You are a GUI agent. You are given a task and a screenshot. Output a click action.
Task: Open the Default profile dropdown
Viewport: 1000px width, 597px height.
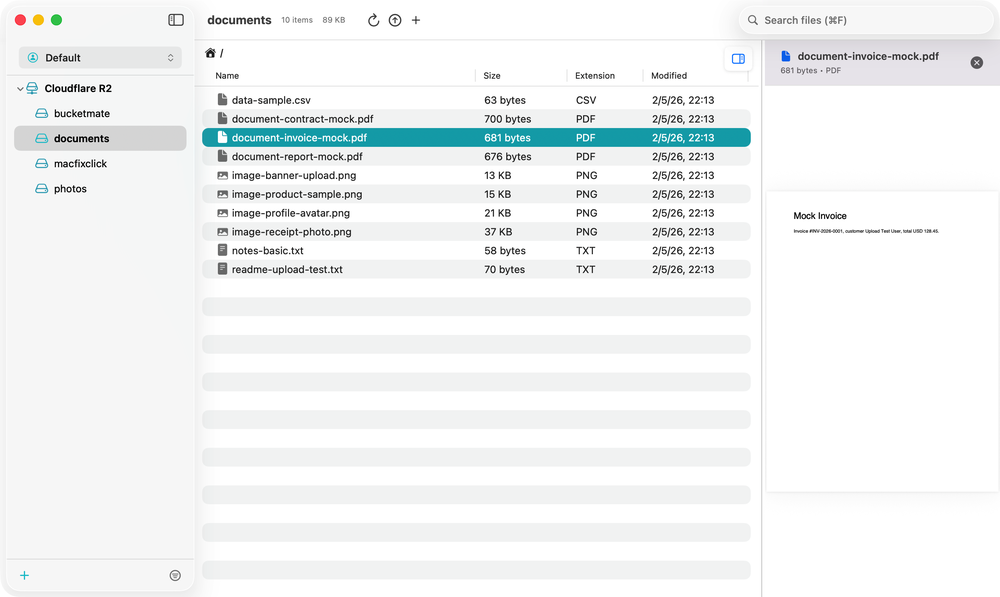[x=100, y=57]
